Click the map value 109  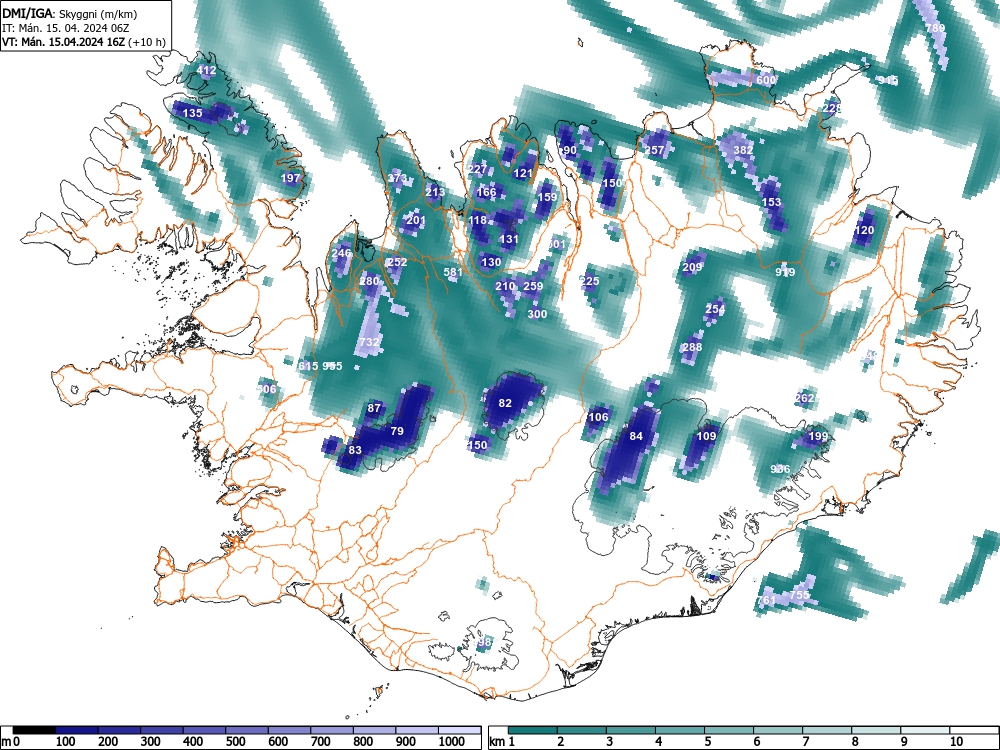(x=706, y=436)
